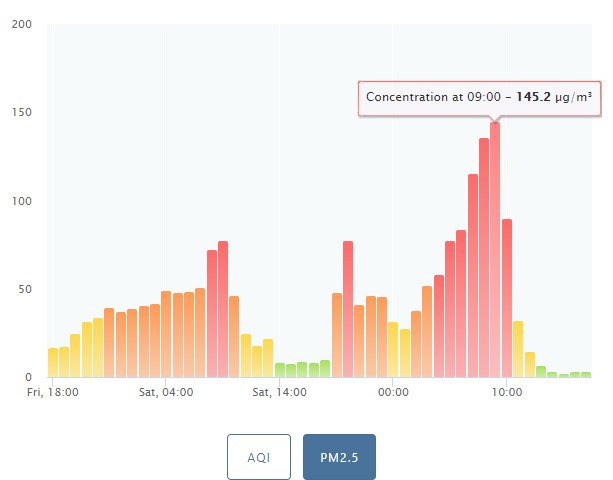Click the 'Fri, 18:00' axis label
The height and width of the screenshot is (480, 613).
tap(53, 391)
